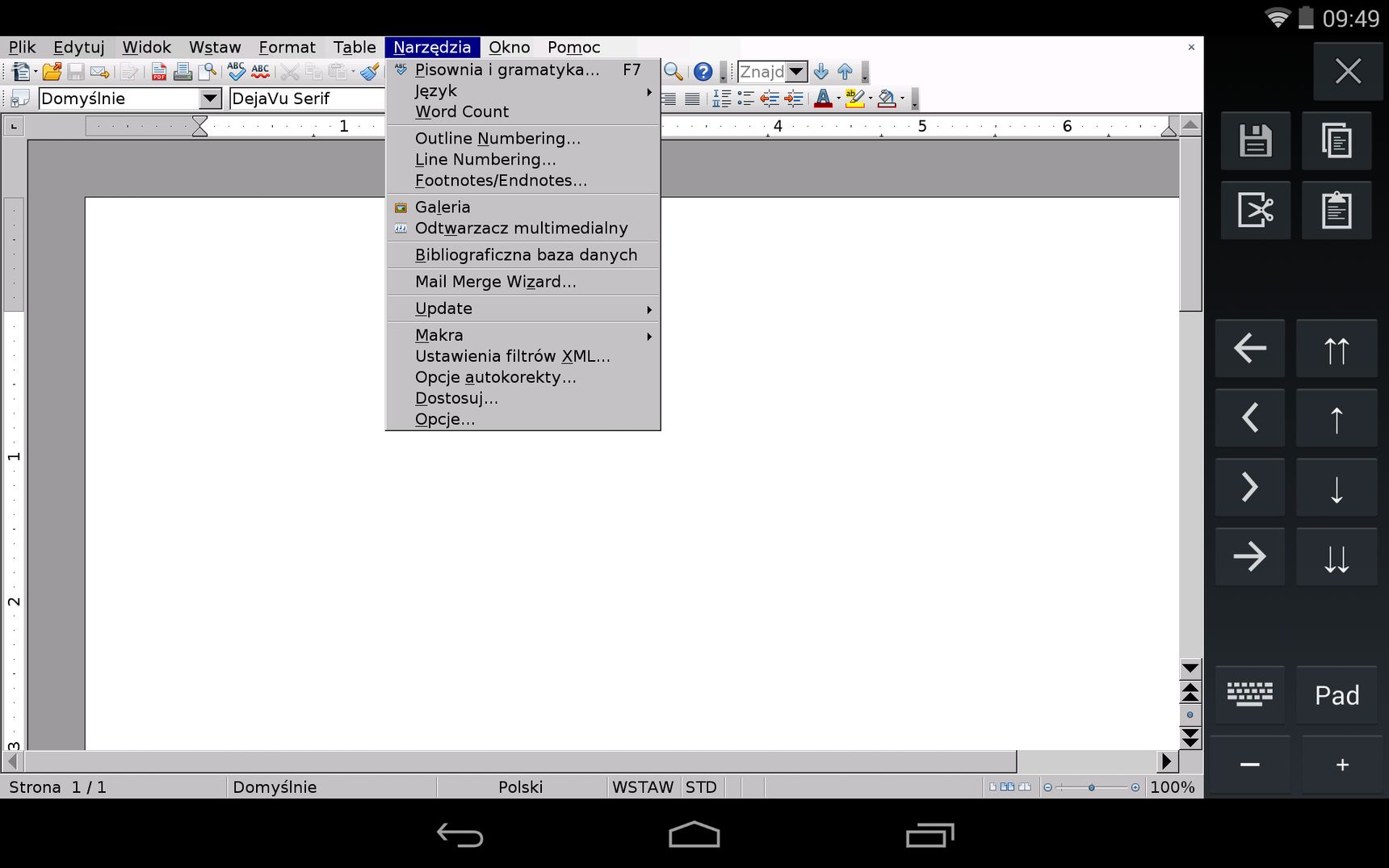Expand the Język submenu
The height and width of the screenshot is (868, 1389).
click(x=522, y=91)
